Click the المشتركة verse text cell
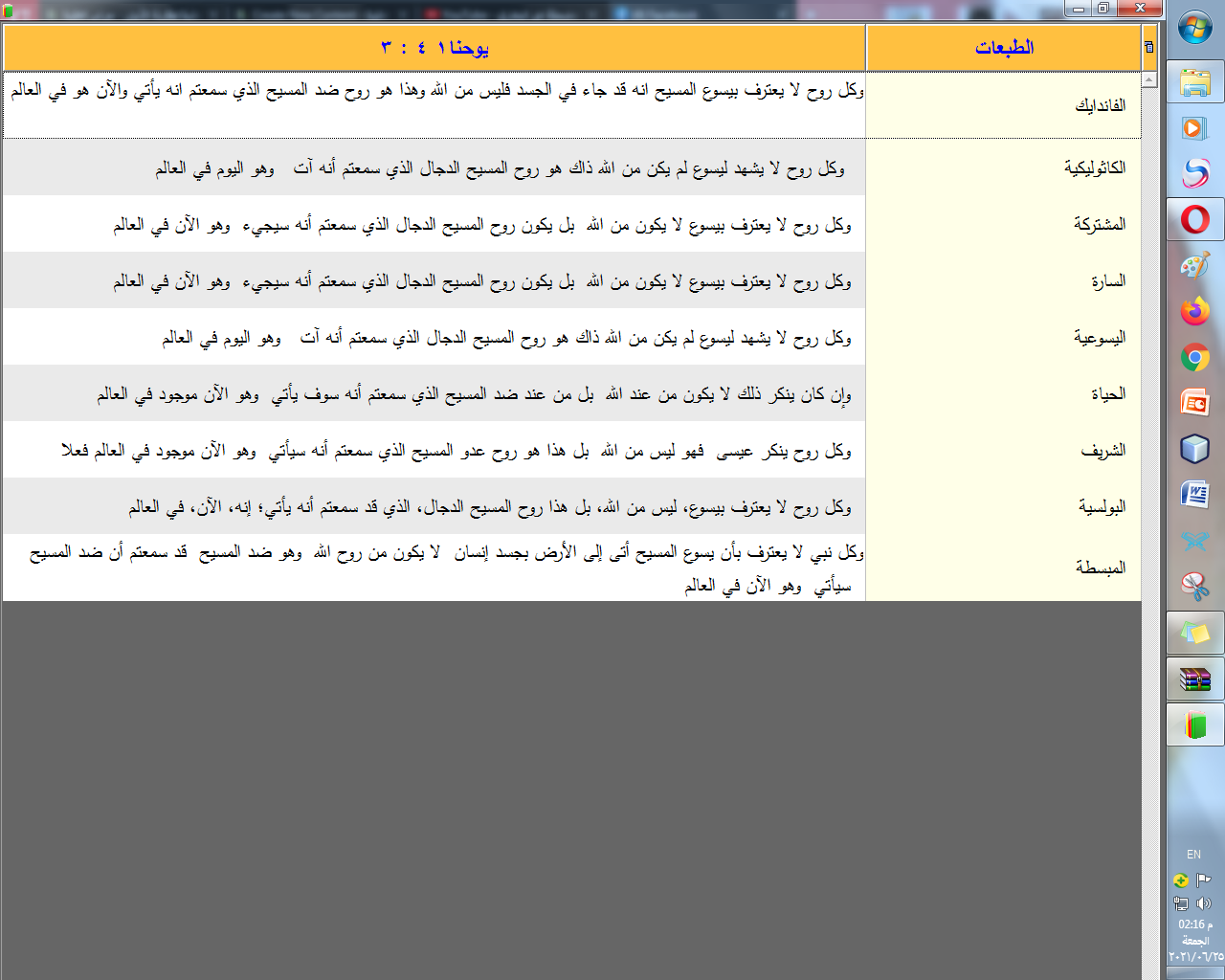 (434, 224)
